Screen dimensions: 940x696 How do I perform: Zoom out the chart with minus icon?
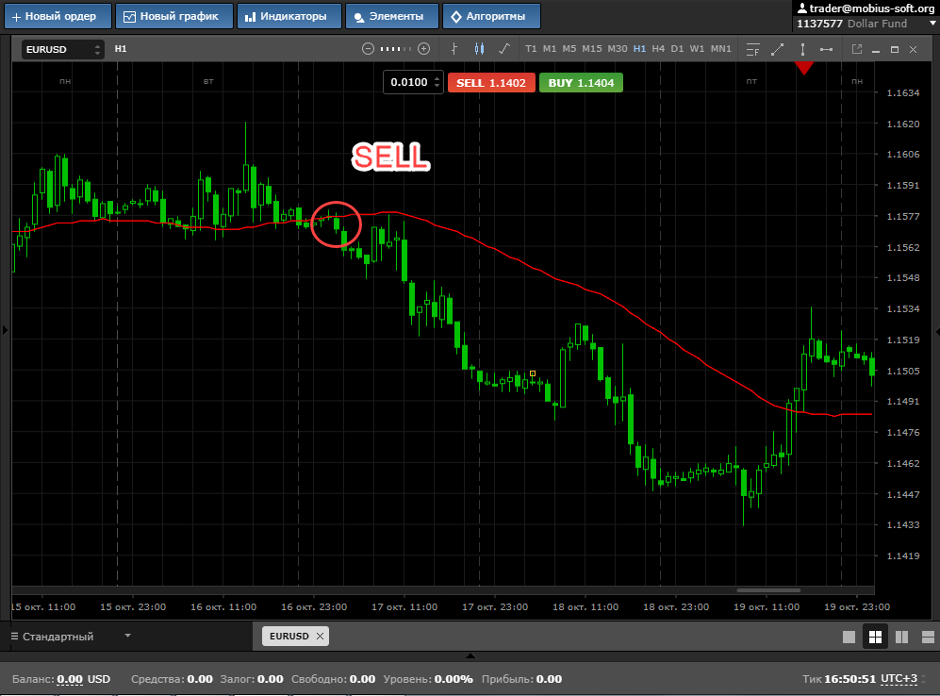point(368,49)
